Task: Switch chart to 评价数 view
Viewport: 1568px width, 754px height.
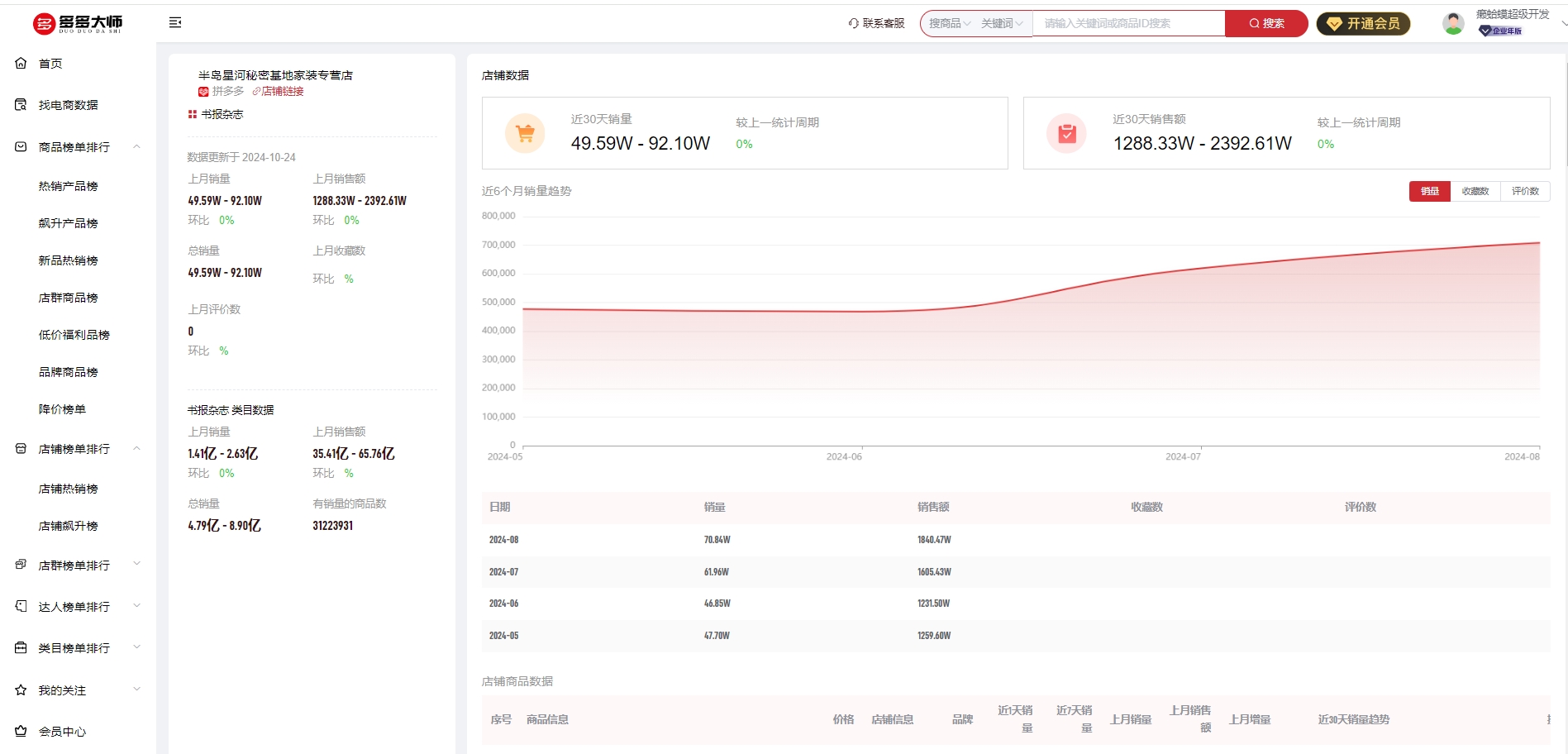Action: click(1525, 191)
